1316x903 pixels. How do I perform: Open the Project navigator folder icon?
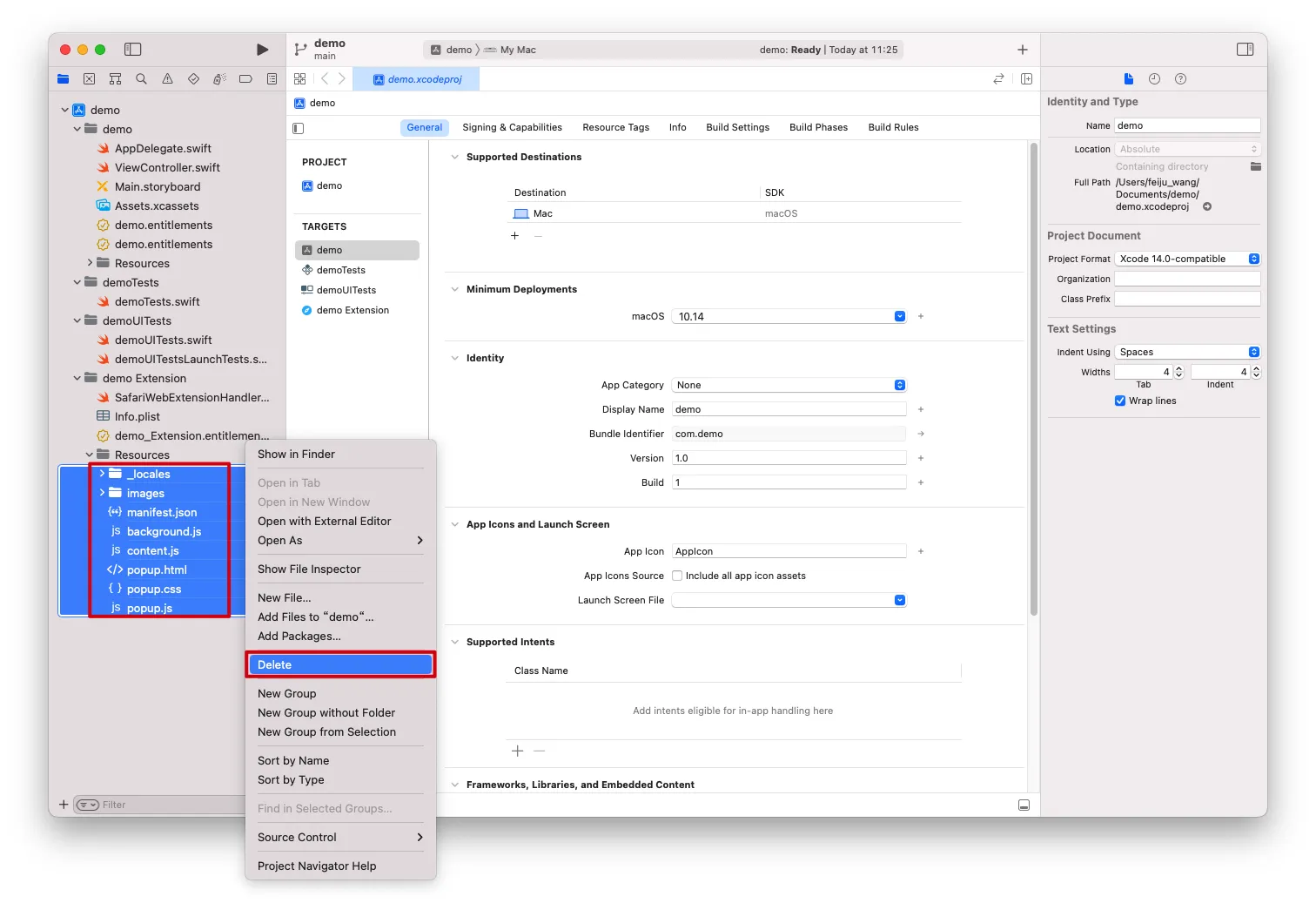64,79
